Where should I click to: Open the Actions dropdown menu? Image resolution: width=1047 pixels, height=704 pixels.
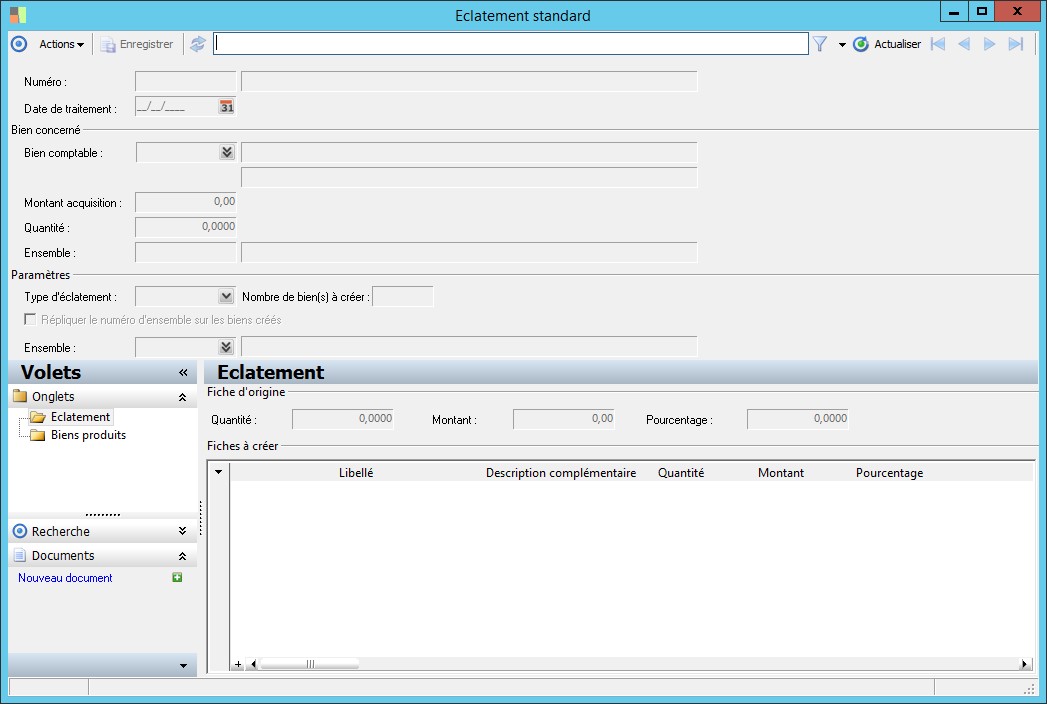(x=61, y=44)
